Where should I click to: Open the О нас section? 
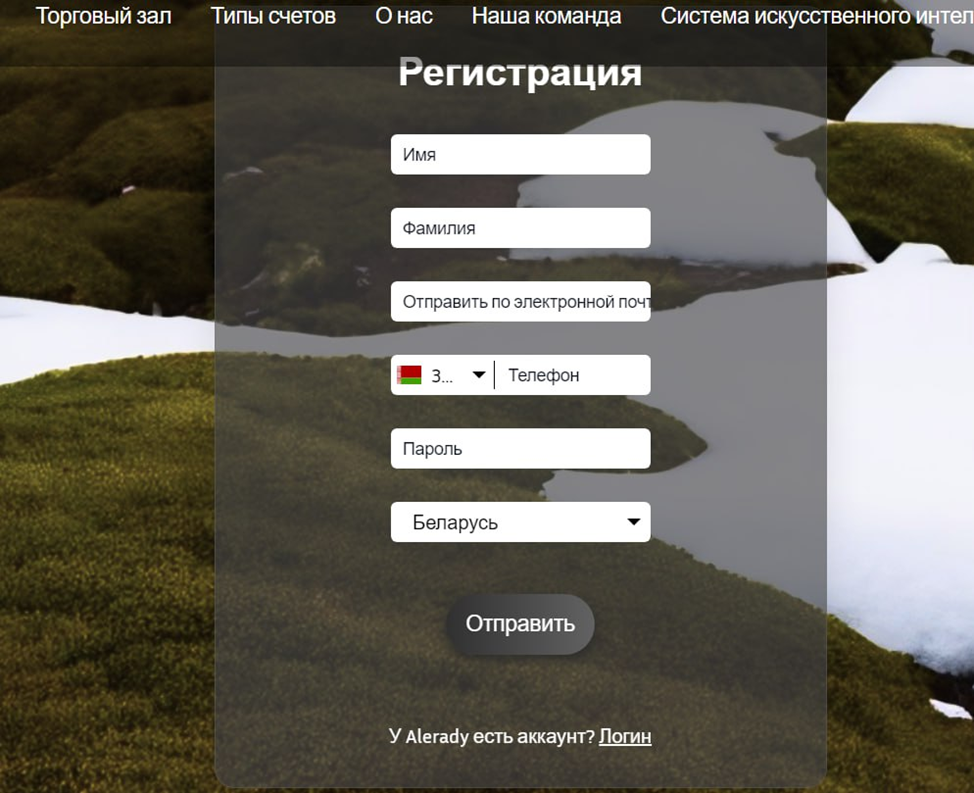404,16
